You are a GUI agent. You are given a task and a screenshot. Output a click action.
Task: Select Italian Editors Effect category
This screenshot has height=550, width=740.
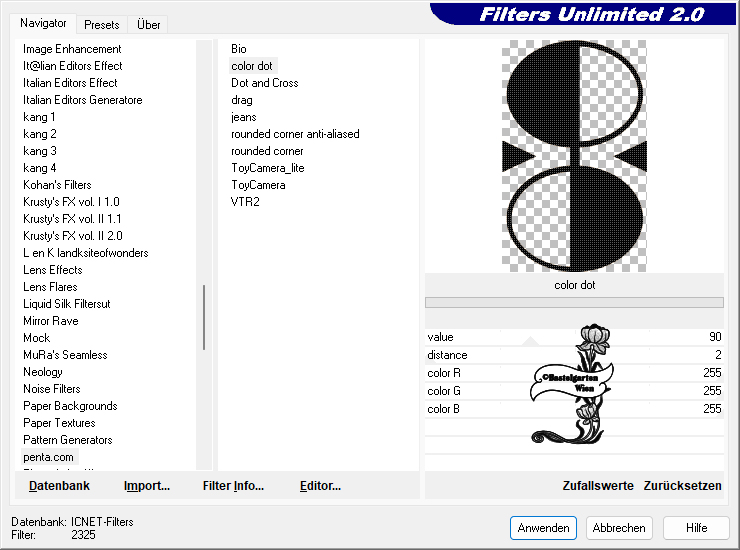(x=70, y=83)
